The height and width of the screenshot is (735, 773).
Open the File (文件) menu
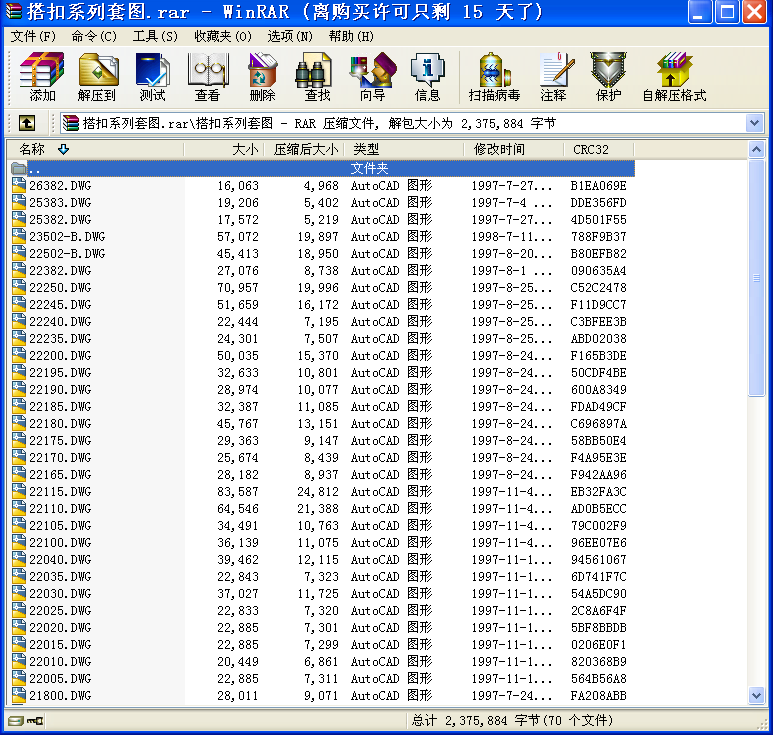(x=33, y=36)
